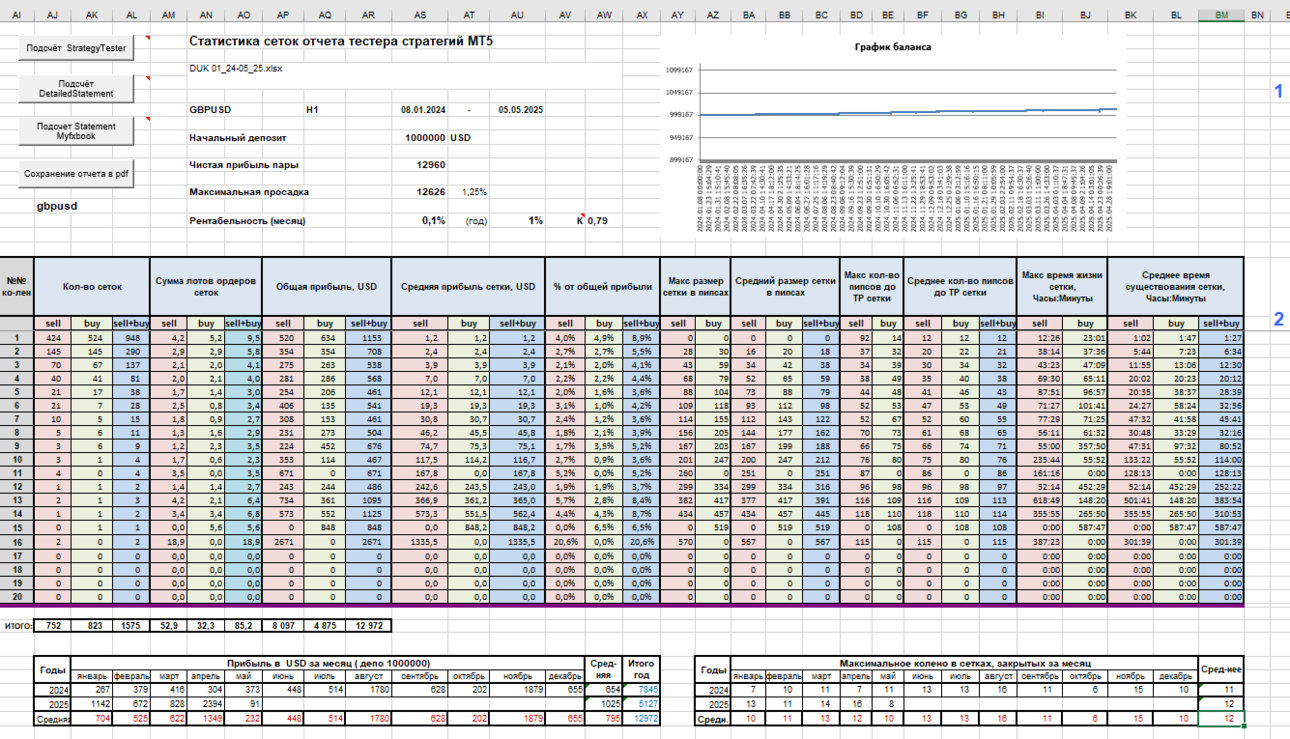Select 2024 yearly total cell 7845
Image resolution: width=1290 pixels, height=739 pixels.
[640, 690]
